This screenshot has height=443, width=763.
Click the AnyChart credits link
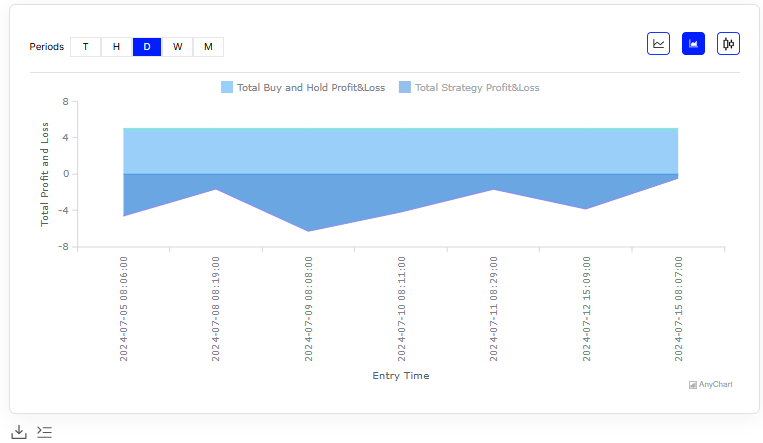(x=715, y=384)
